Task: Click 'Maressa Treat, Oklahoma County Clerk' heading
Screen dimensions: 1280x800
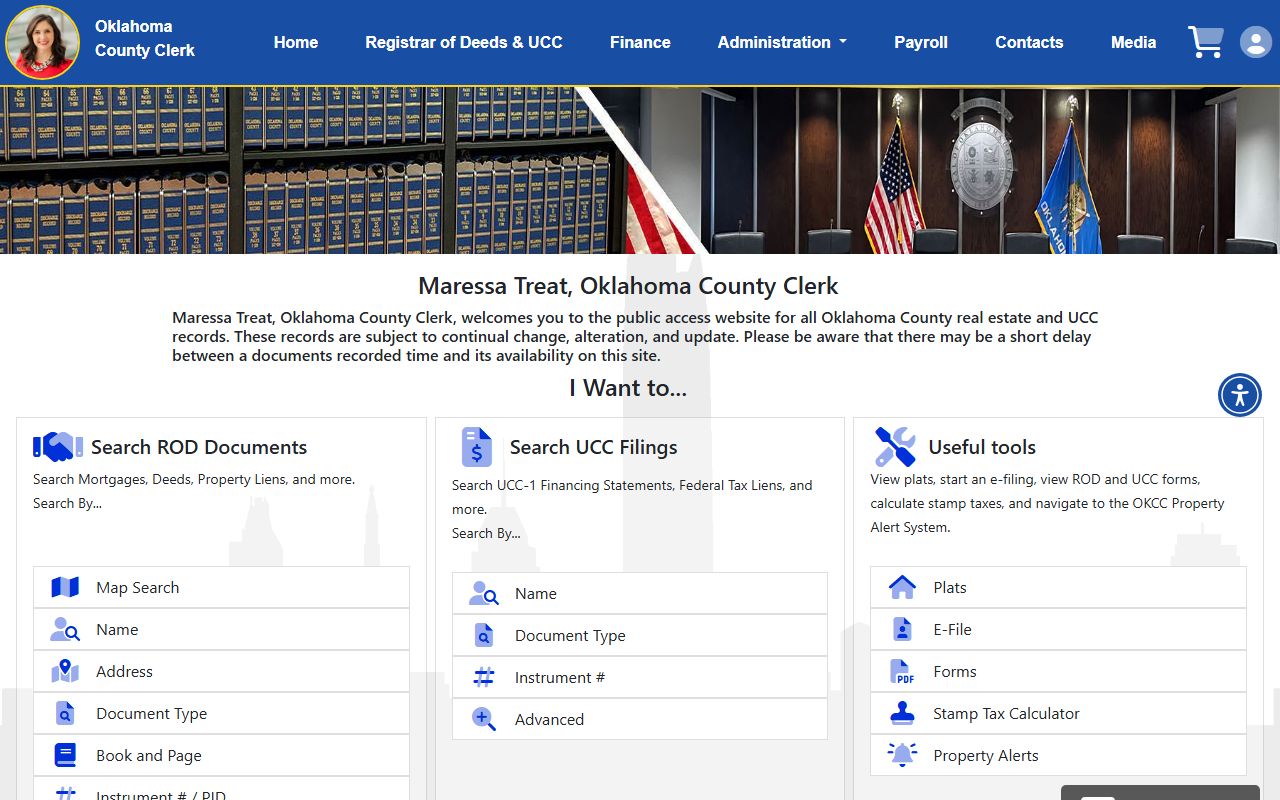Action: click(628, 286)
